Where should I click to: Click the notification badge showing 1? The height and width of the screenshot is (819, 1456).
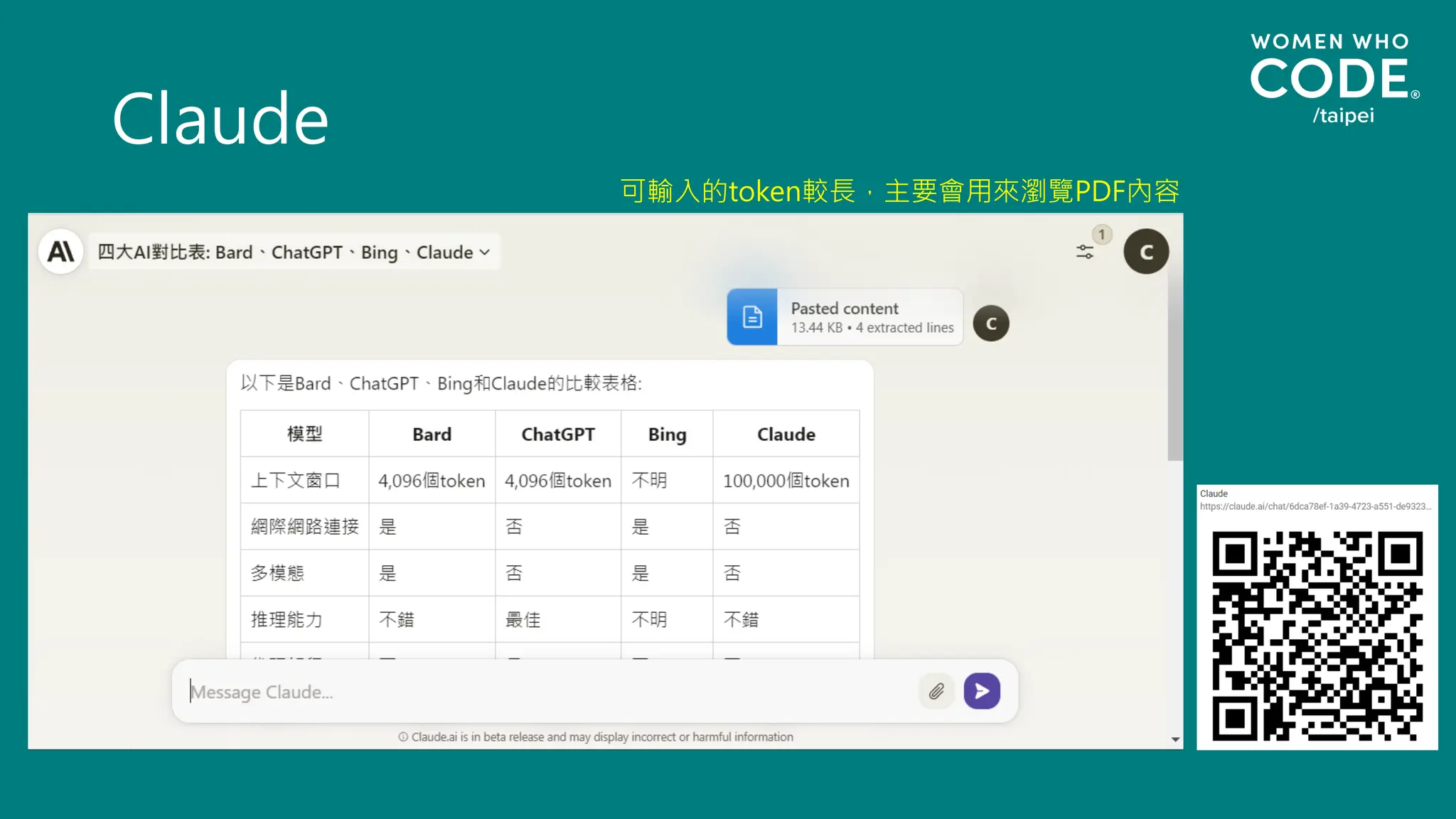click(1102, 235)
